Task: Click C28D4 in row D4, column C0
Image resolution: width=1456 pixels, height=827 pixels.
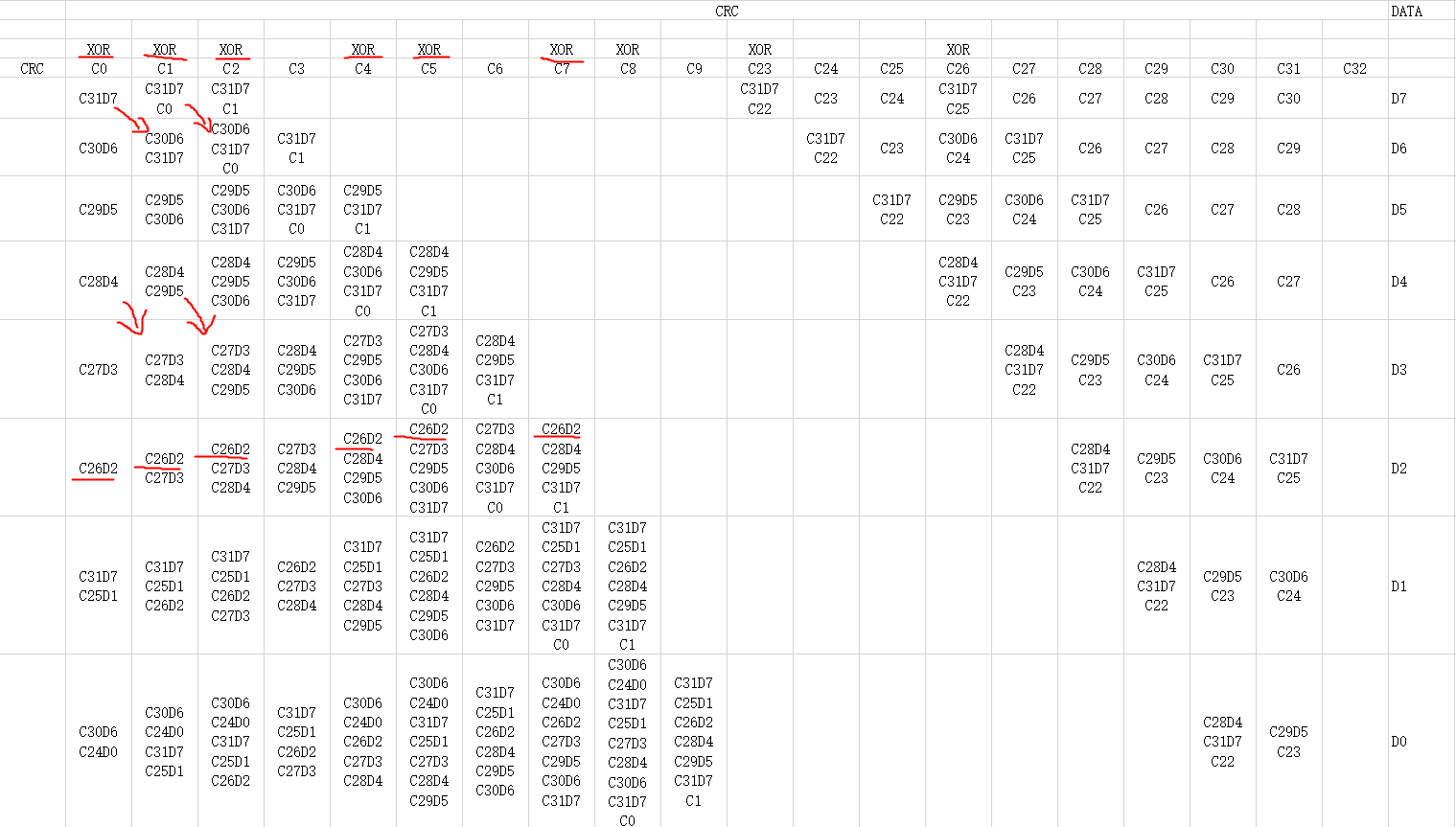Action: (99, 281)
